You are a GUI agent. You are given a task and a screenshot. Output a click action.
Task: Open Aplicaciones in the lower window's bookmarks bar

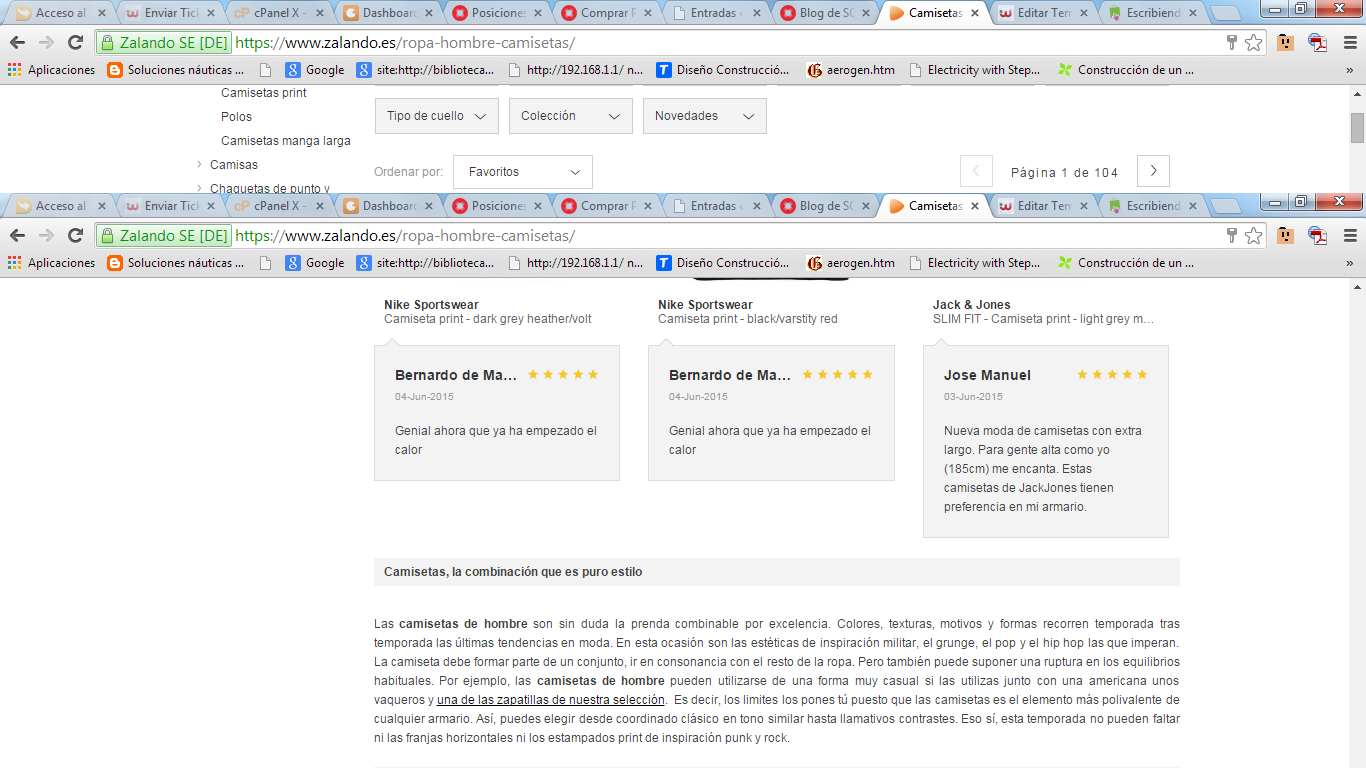point(52,263)
